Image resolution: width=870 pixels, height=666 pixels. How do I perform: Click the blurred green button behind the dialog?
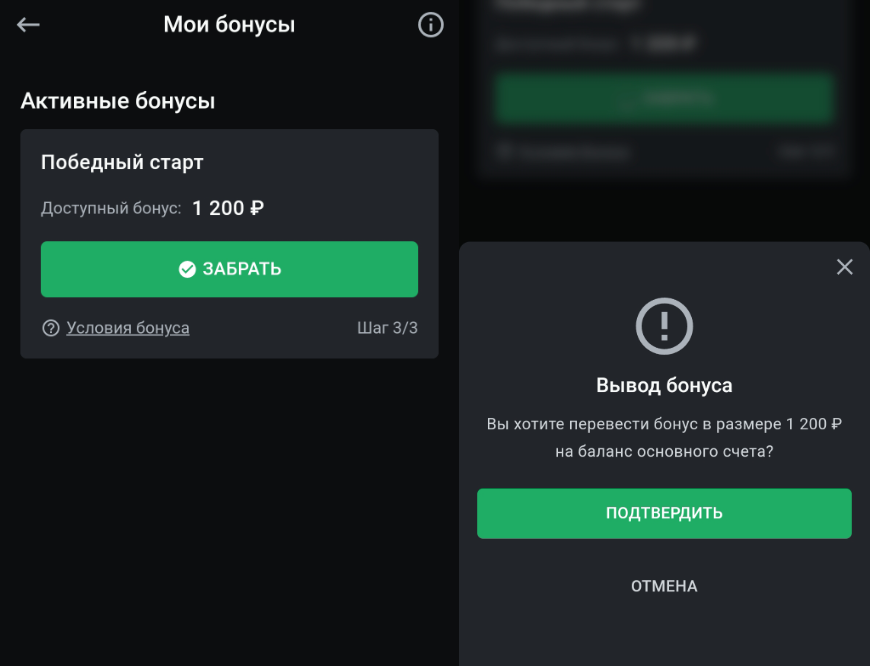coord(664,98)
